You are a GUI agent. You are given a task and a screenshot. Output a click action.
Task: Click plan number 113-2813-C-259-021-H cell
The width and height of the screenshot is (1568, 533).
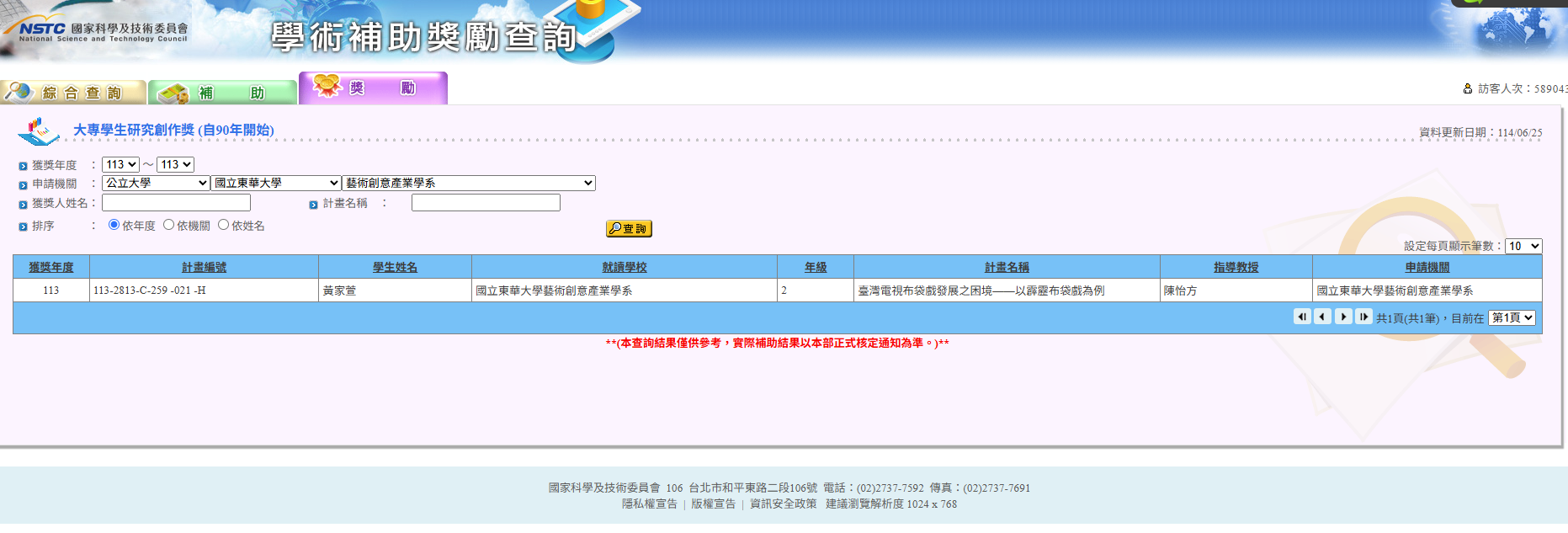point(204,290)
